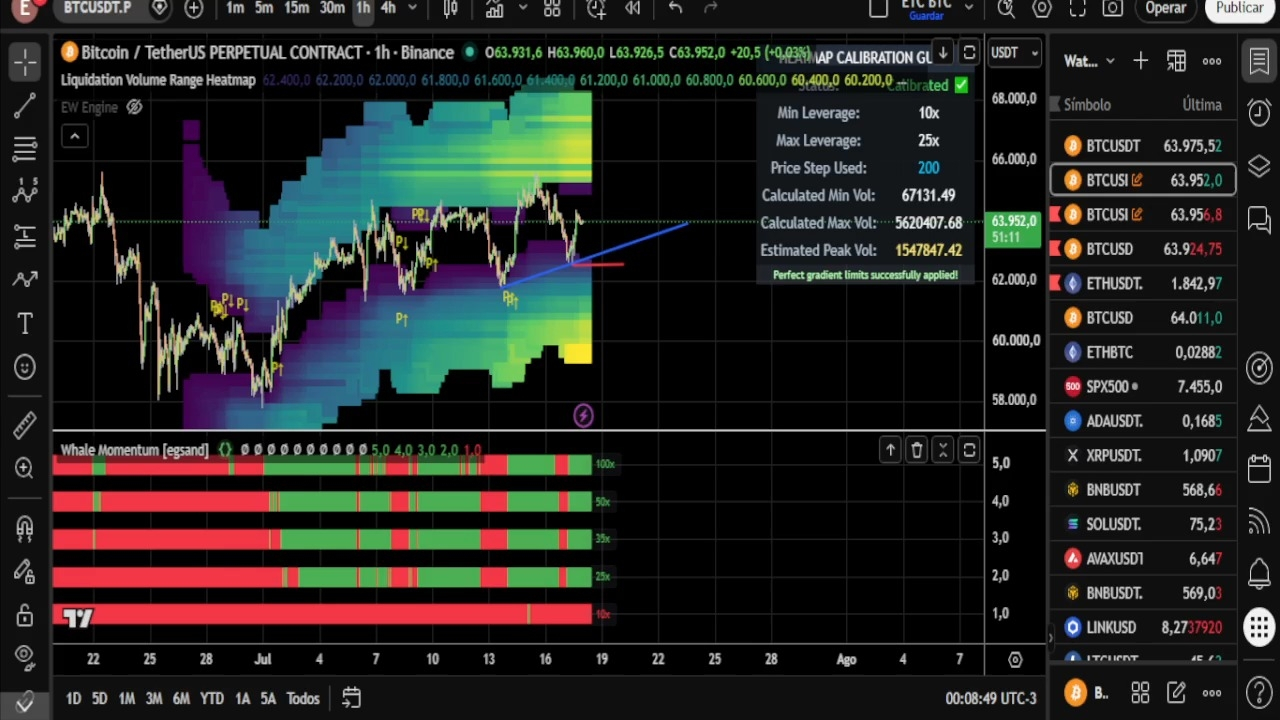Select the 30m timeframe

332,8
